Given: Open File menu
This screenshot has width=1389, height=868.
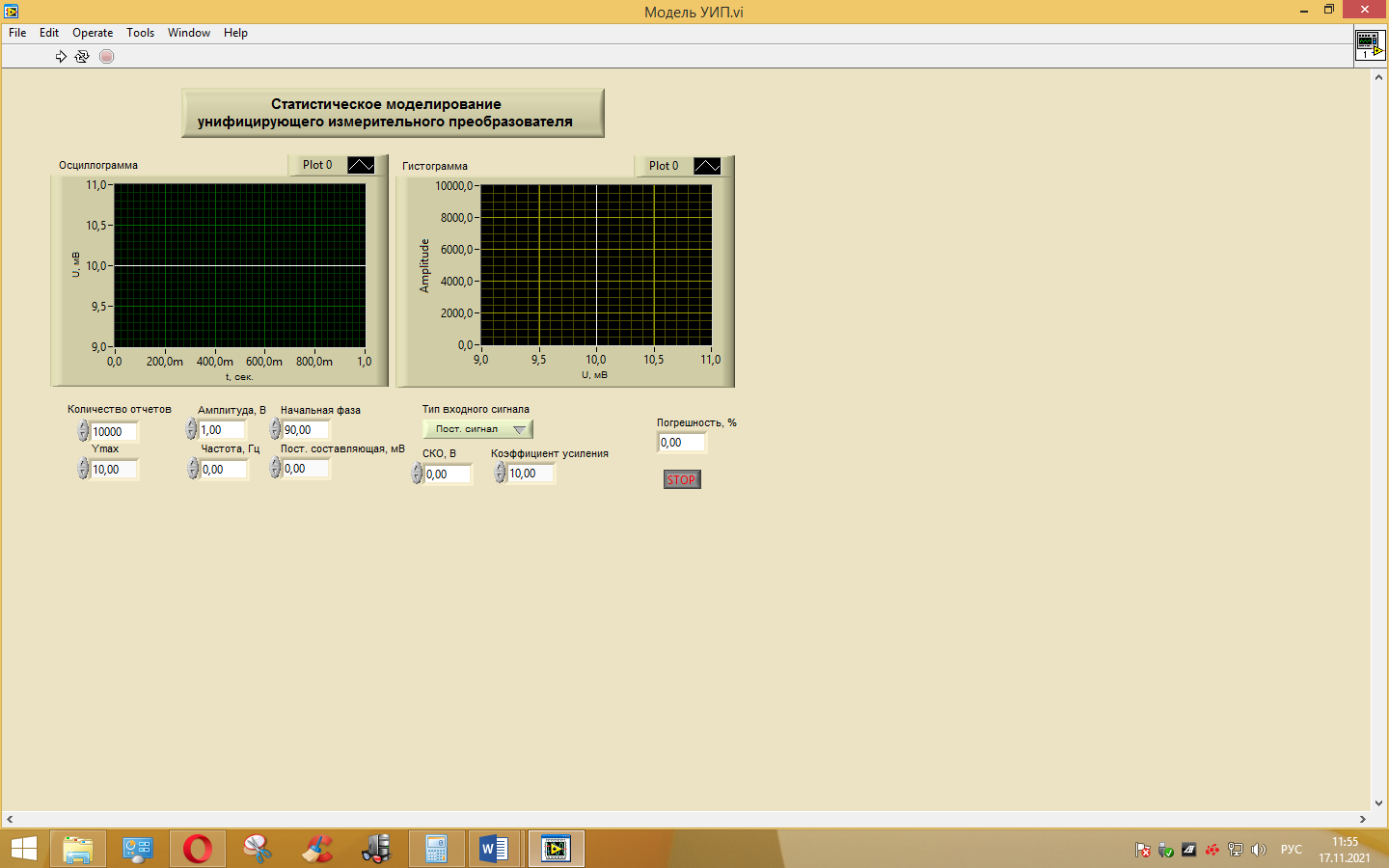Looking at the screenshot, I should click(x=17, y=33).
